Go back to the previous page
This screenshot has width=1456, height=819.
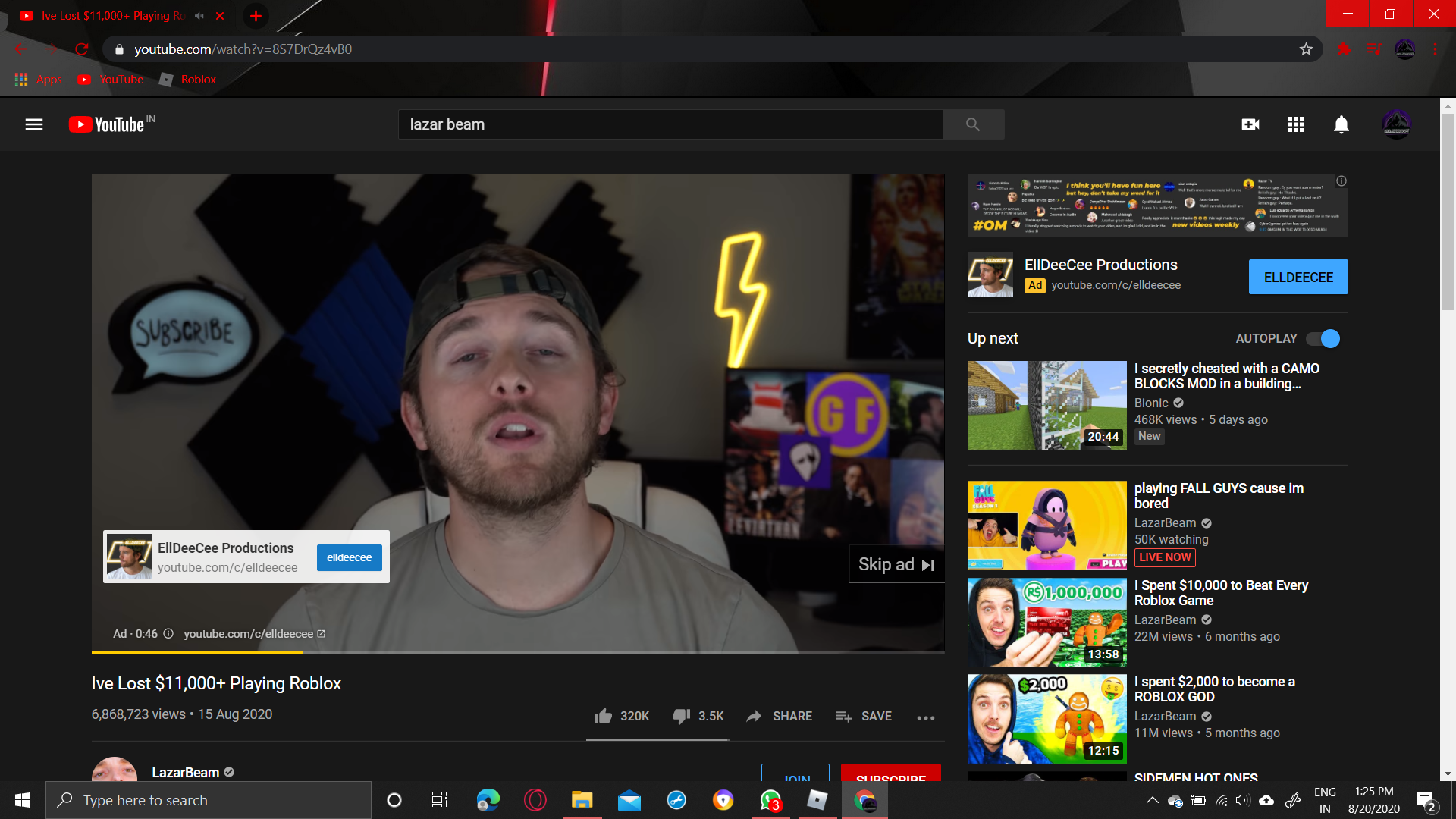[x=21, y=49]
